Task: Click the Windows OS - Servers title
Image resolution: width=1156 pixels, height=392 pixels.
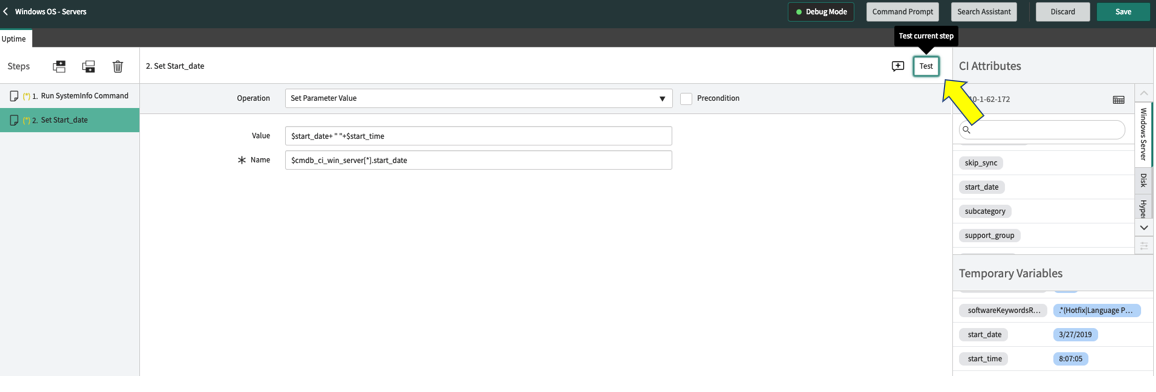Action: click(x=51, y=12)
